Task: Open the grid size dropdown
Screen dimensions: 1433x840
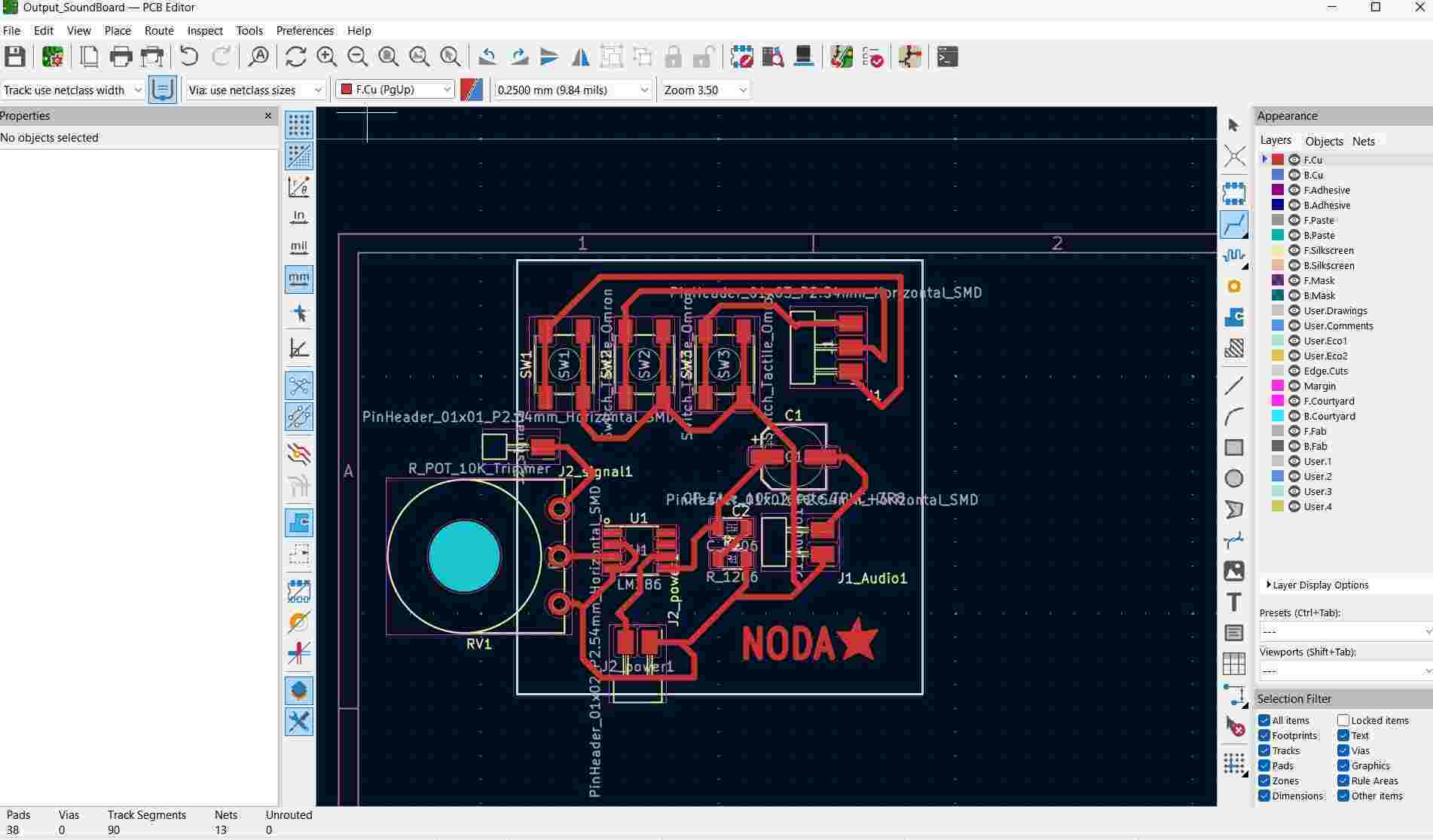Action: 572,90
